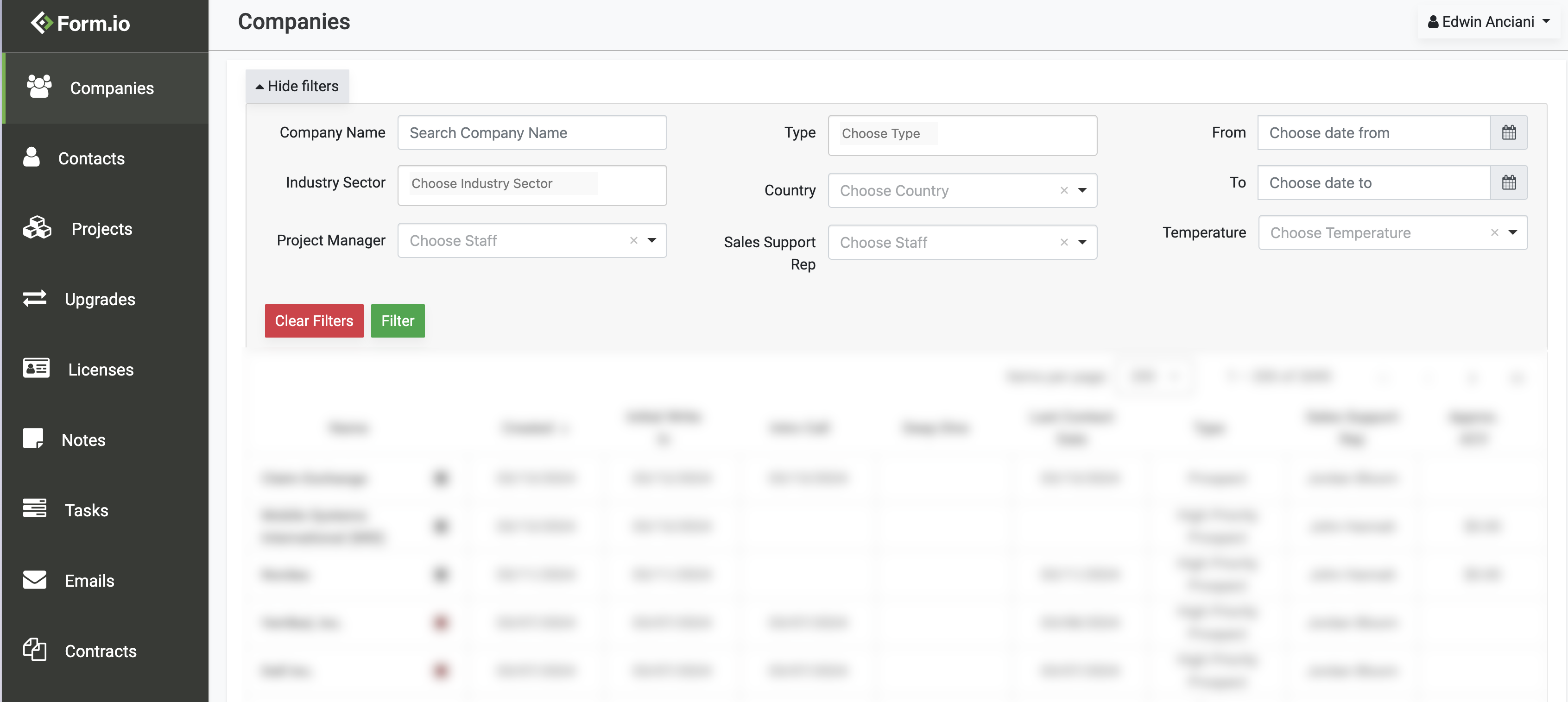Go to Contacts in the sidebar
Screen dimensions: 1568x702
point(91,158)
